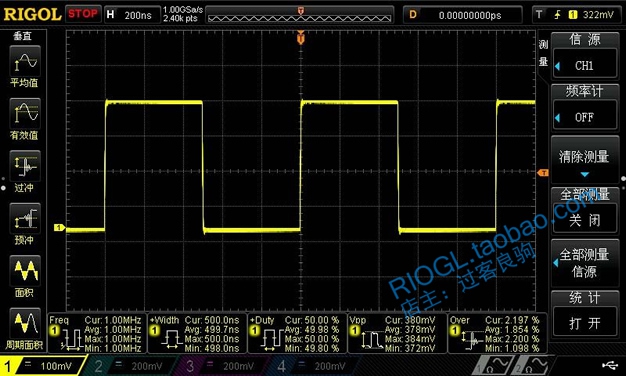The image size is (626, 376).
Task: Toggle 频率计 frequency counter OFF setting
Action: click(x=585, y=117)
